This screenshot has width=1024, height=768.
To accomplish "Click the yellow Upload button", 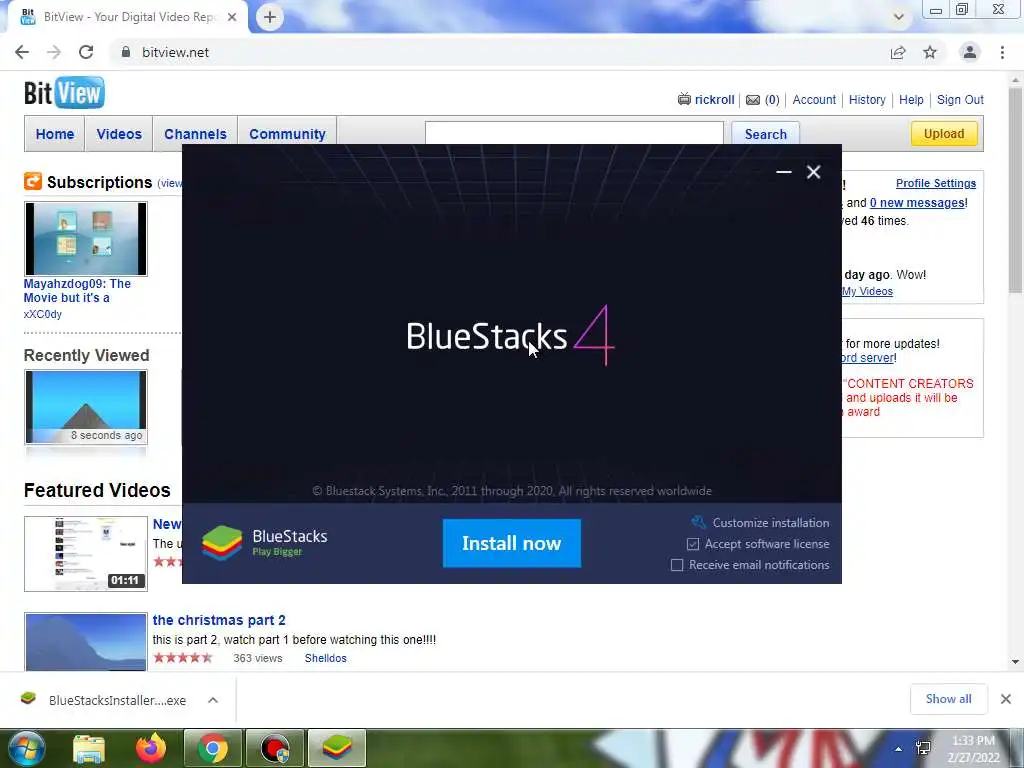I will pyautogui.click(x=944, y=133).
